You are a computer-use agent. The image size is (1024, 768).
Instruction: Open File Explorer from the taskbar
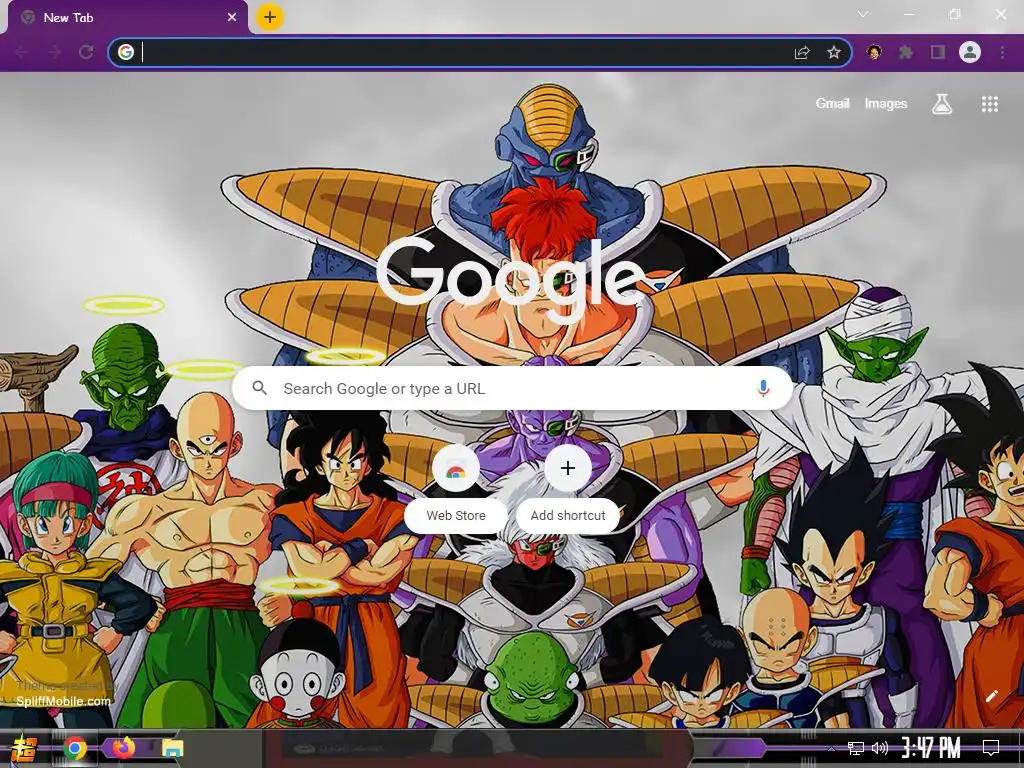[x=172, y=748]
